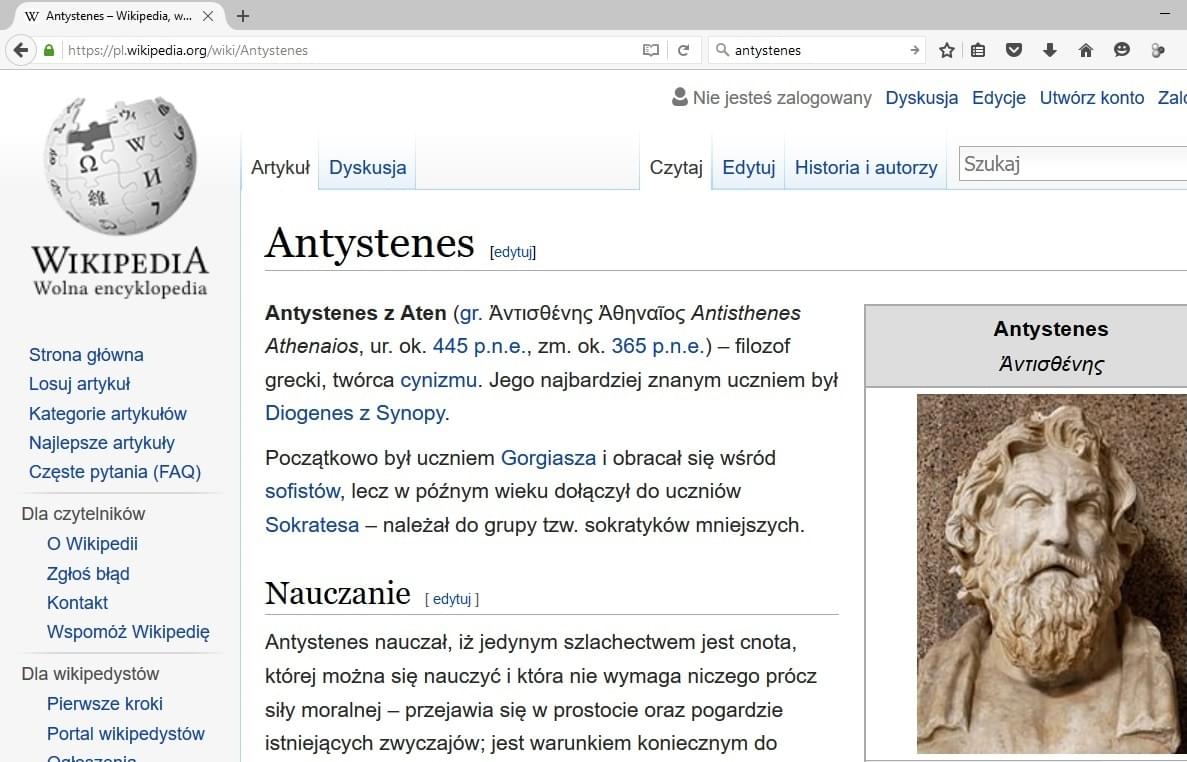
Task: Click Losuj artykuł in the sidebar
Action: click(x=79, y=384)
